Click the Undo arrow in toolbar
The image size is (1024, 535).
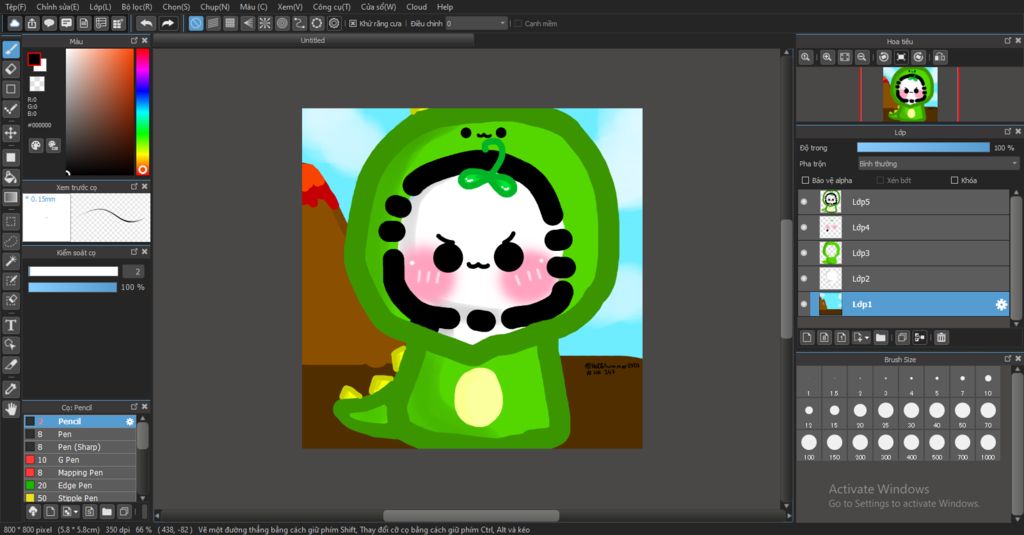tap(146, 24)
